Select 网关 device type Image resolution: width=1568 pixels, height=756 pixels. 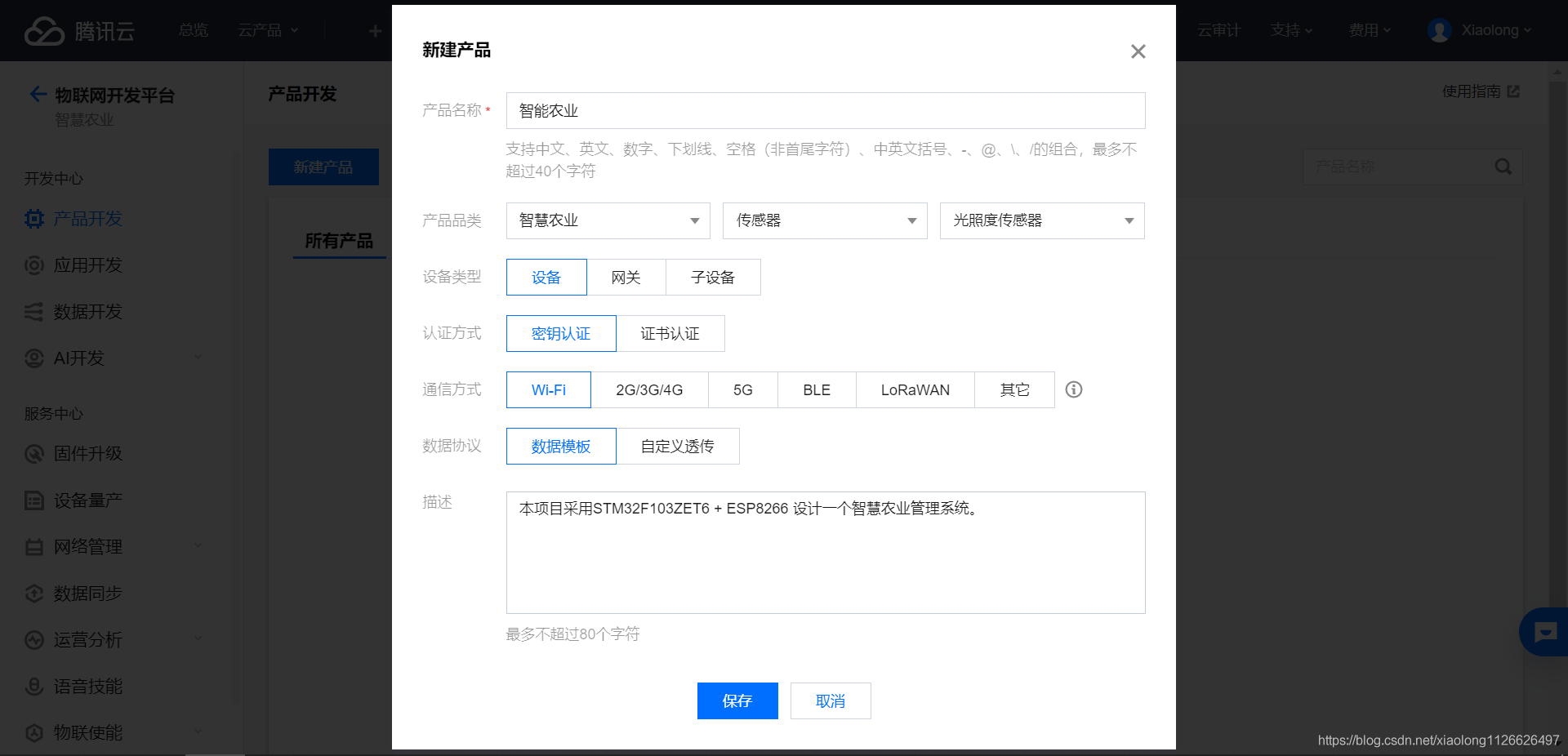coord(626,278)
